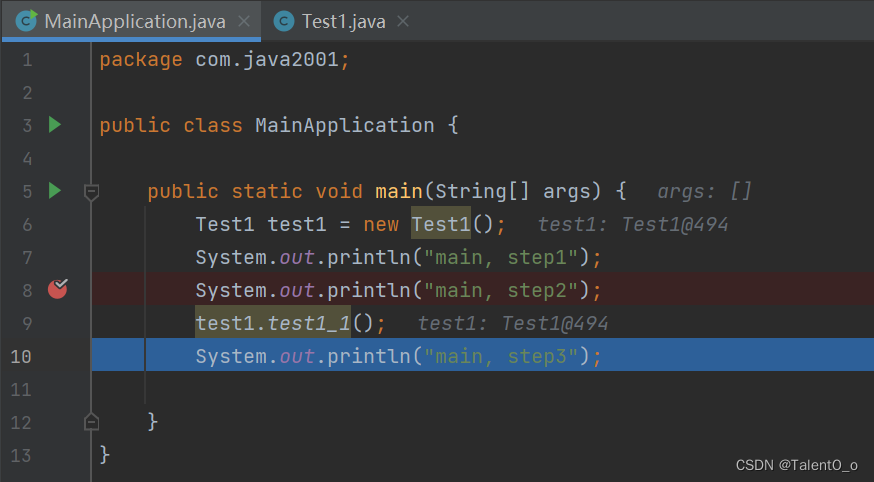Click line number 1 in the gutter
The image size is (874, 482).
[27, 60]
